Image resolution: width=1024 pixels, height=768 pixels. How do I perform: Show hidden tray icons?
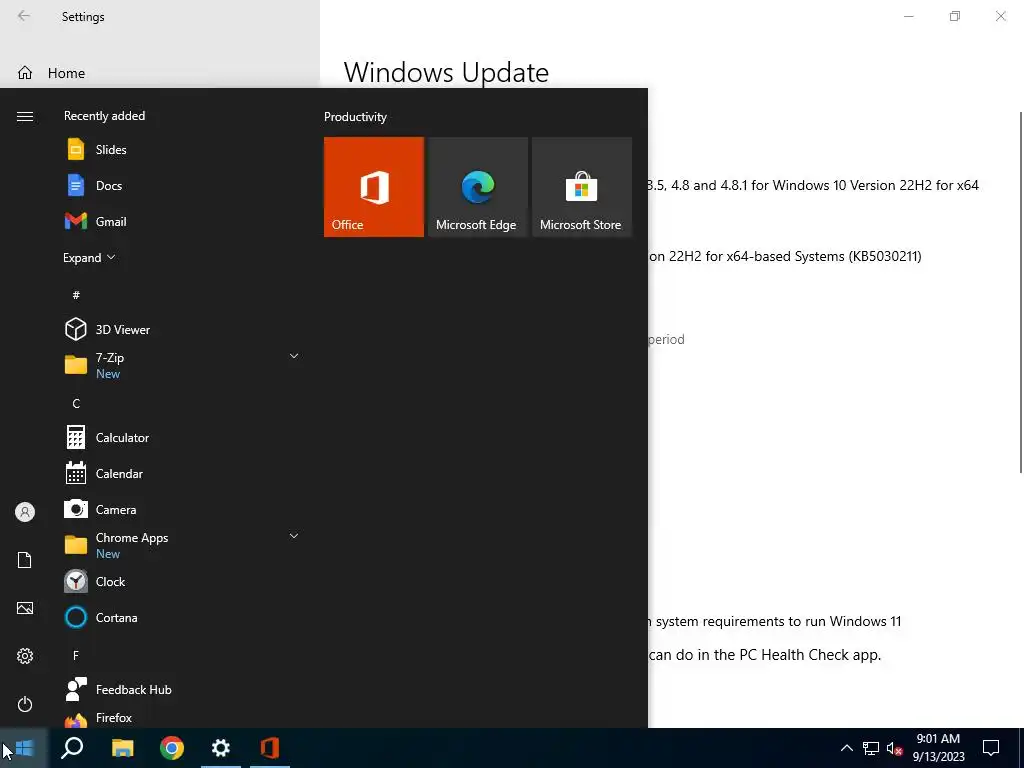pyautogui.click(x=846, y=748)
